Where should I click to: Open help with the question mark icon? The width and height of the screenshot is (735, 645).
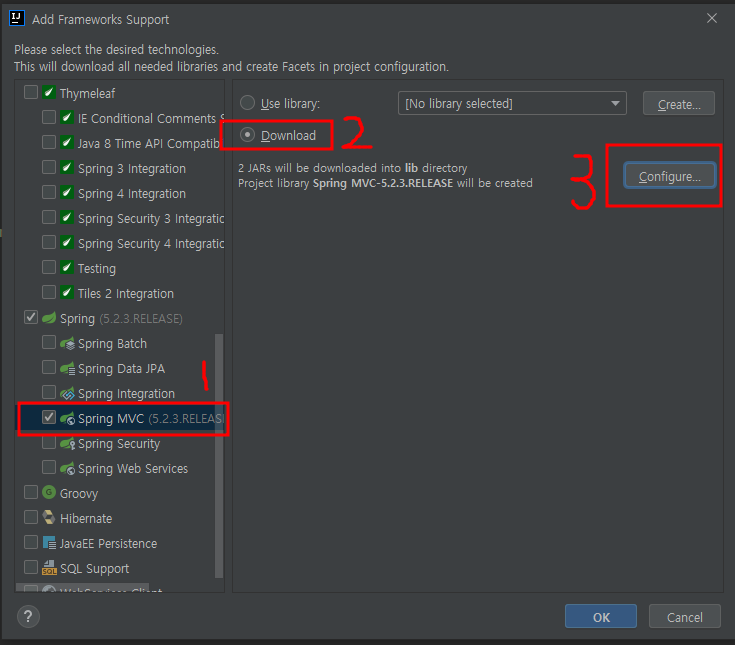[x=29, y=616]
